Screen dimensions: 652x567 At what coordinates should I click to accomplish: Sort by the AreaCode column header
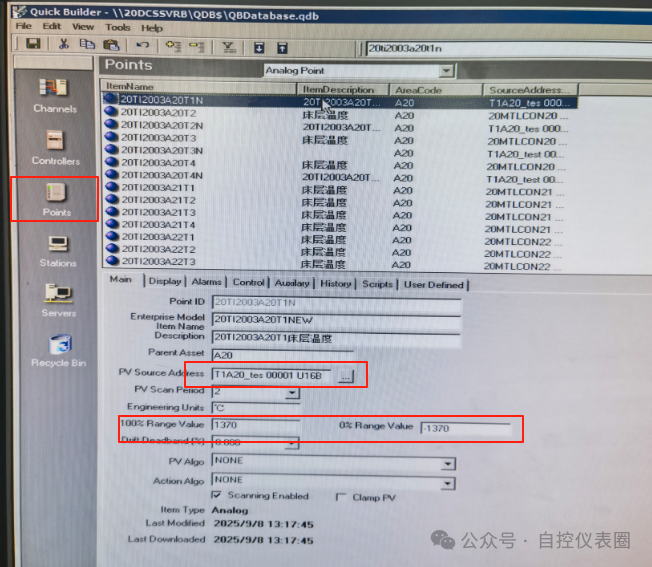[x=435, y=90]
